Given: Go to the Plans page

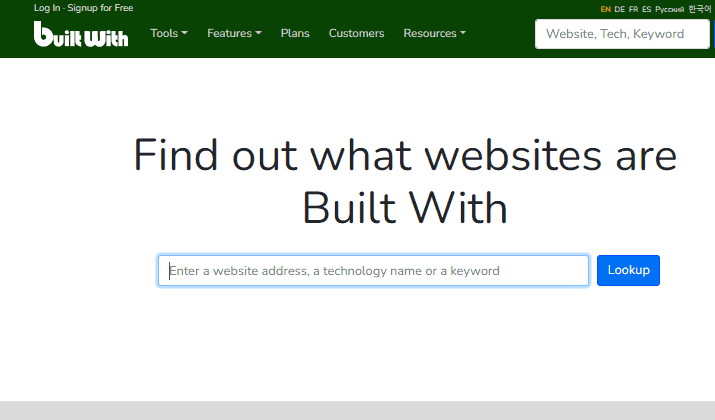Looking at the screenshot, I should click(295, 33).
